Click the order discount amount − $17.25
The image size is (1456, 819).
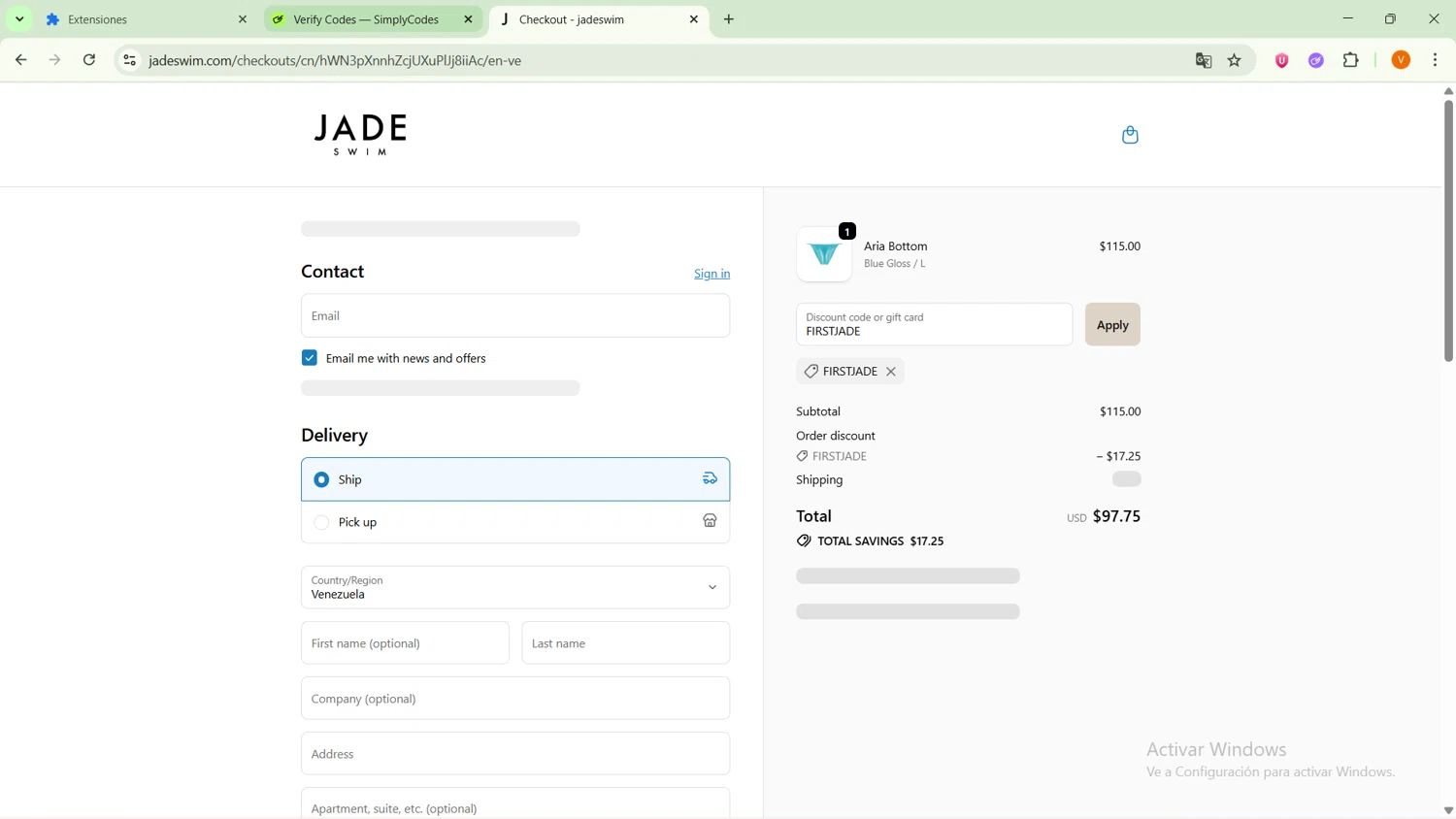pyautogui.click(x=1119, y=456)
